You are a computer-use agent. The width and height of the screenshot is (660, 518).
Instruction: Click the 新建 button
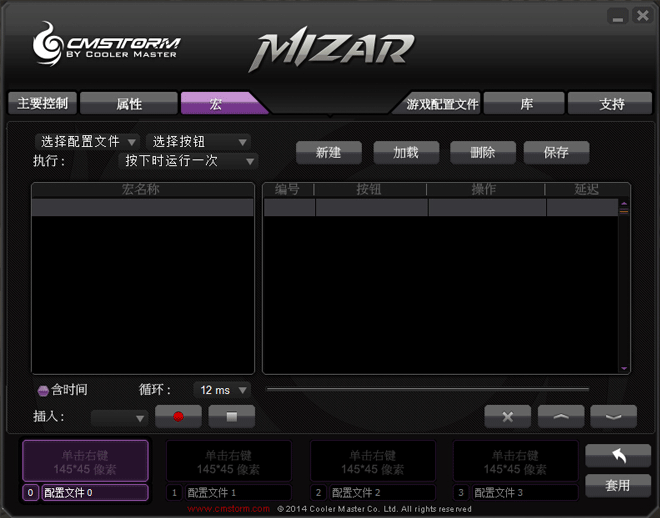click(x=329, y=152)
